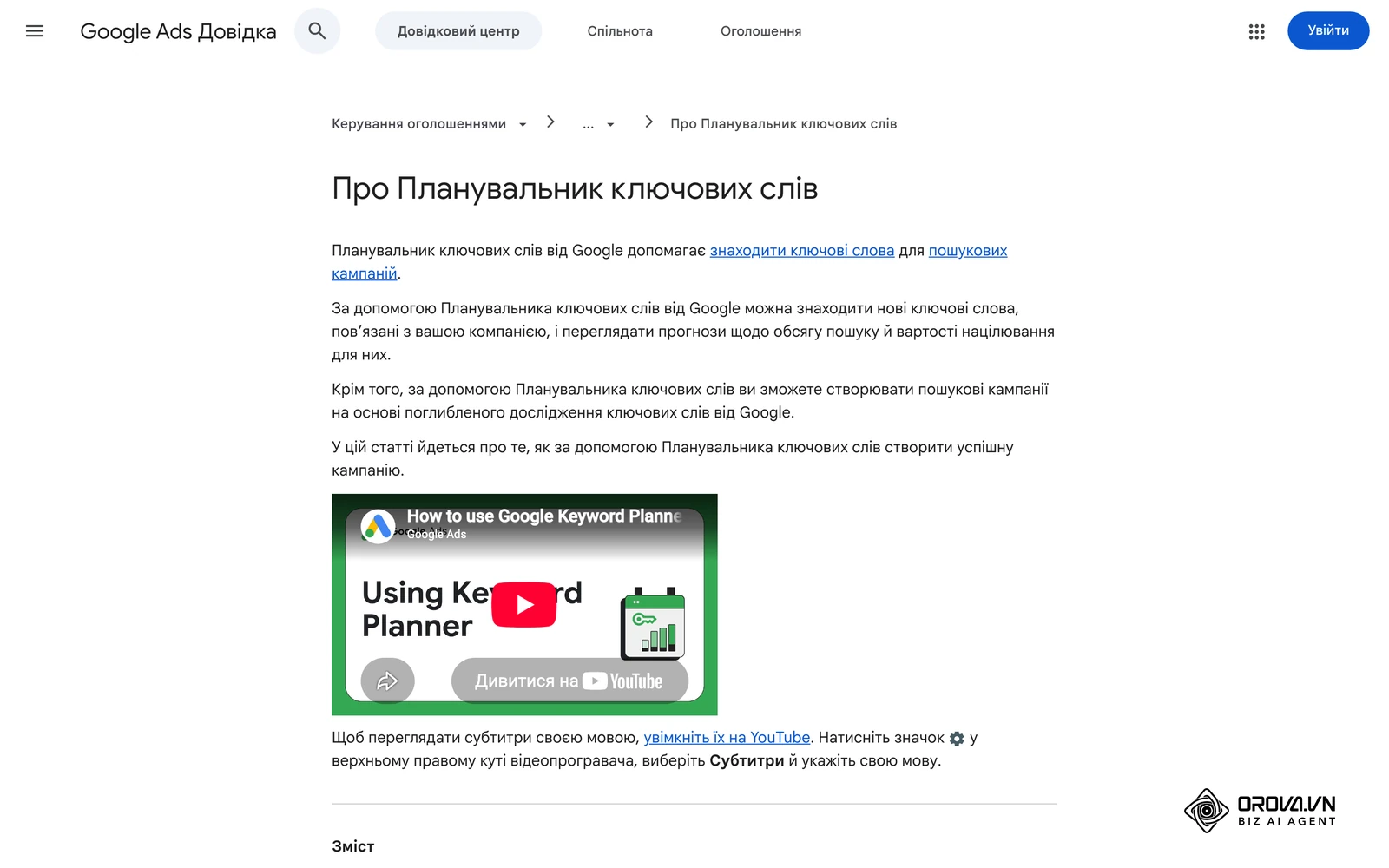
Task: Click breadcrumb Про Планувальник ключових слів
Action: (783, 124)
